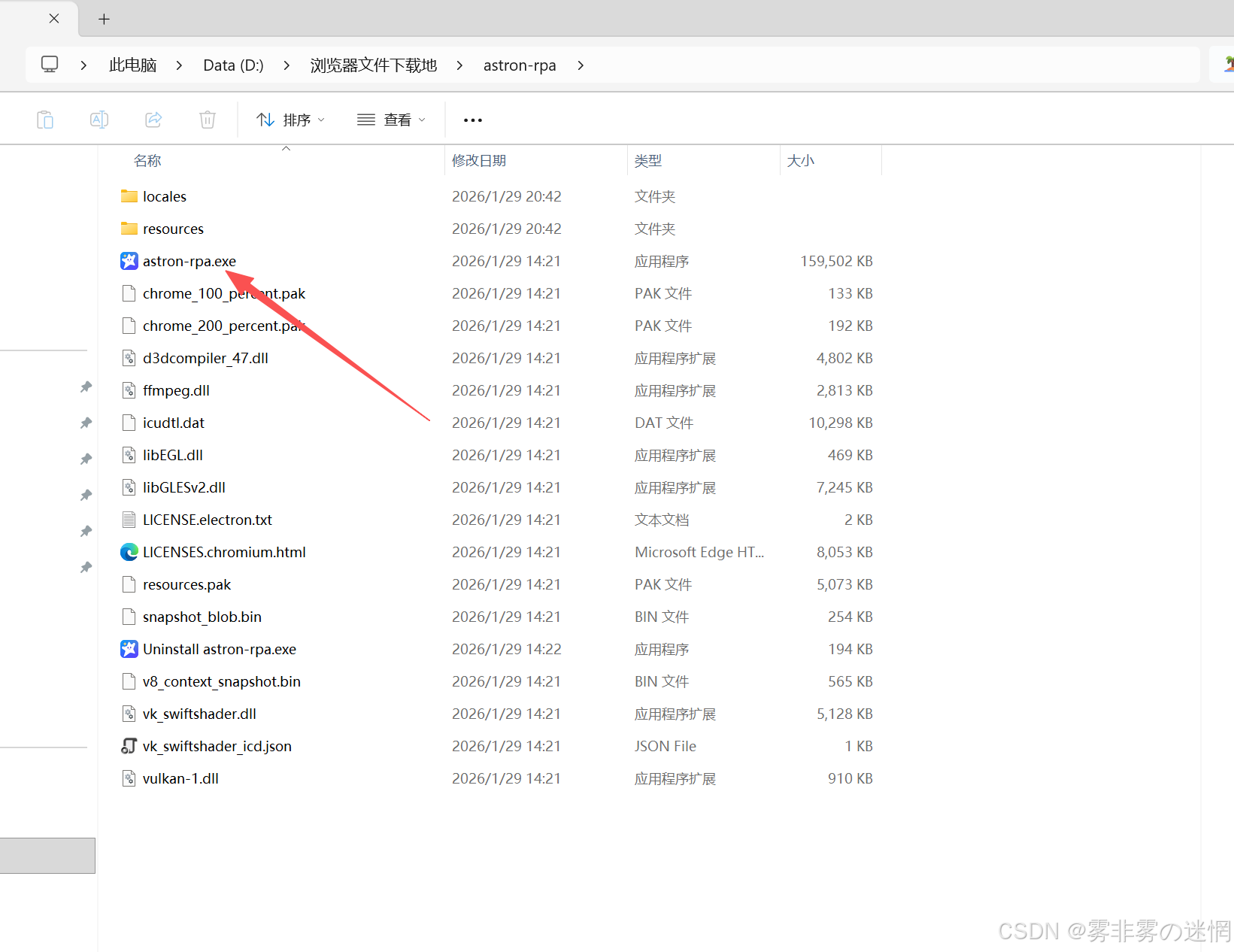
Task: Sort by 大小 column header
Action: (x=801, y=160)
